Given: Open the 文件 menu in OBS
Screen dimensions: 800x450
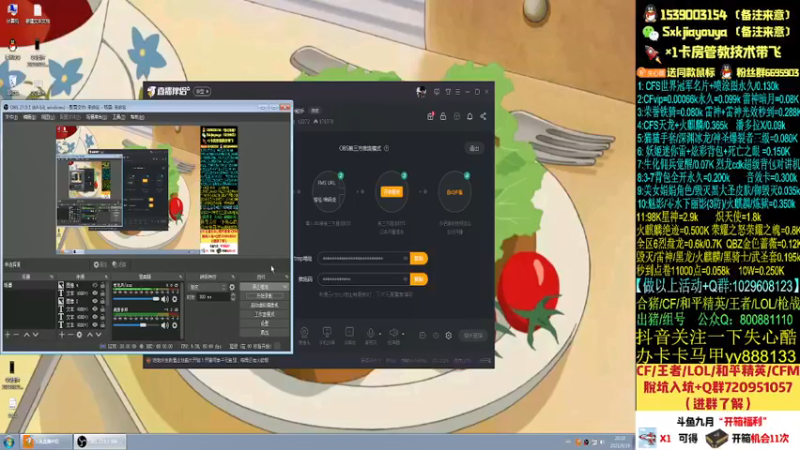Looking at the screenshot, I should (x=11, y=117).
